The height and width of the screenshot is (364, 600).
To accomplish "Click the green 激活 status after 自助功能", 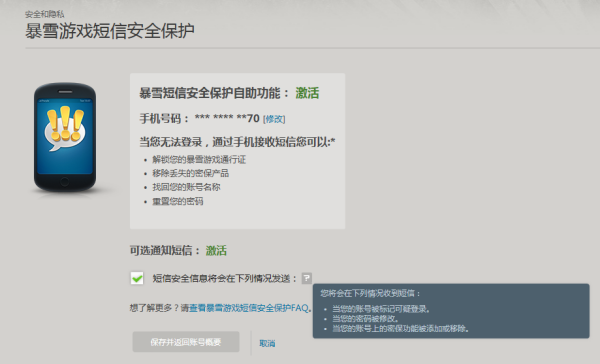I will (307, 93).
